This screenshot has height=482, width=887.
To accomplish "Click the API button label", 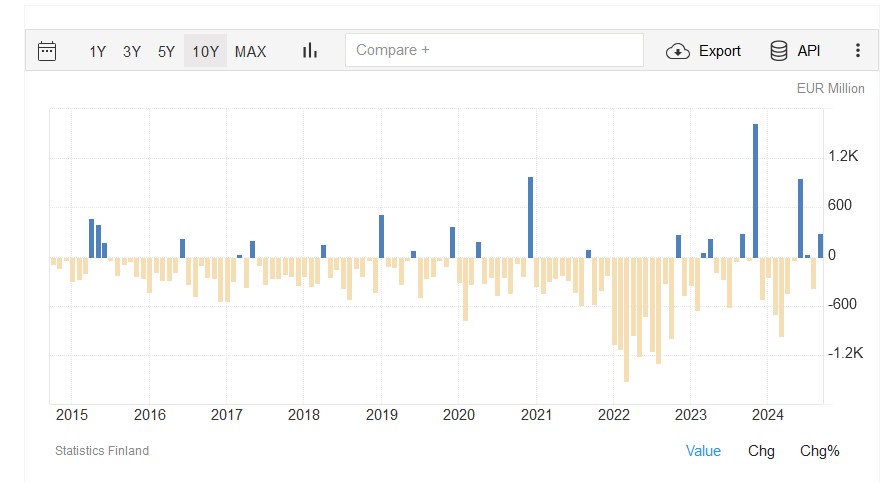I will [808, 51].
